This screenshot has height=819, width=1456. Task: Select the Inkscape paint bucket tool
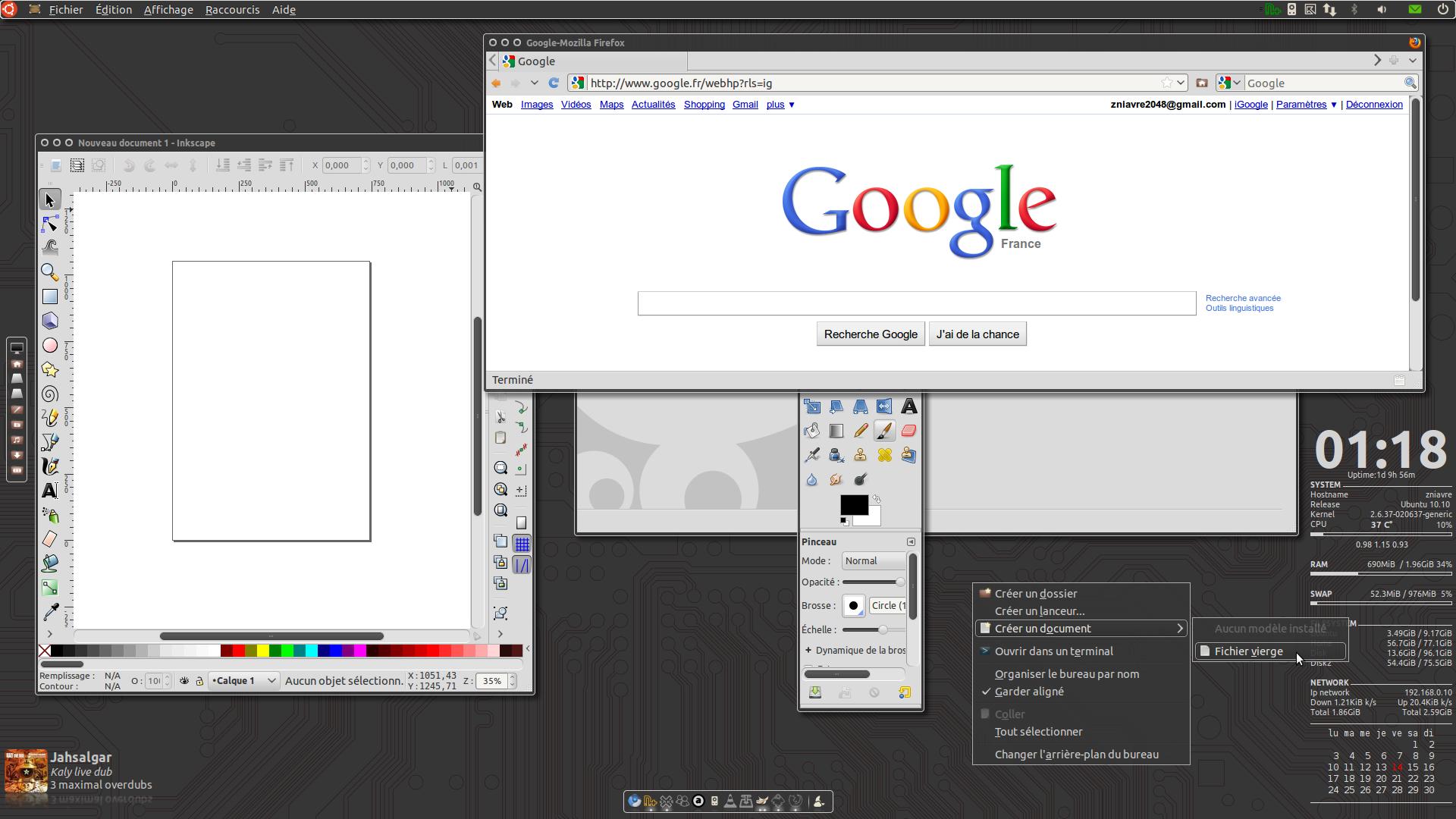click(50, 563)
